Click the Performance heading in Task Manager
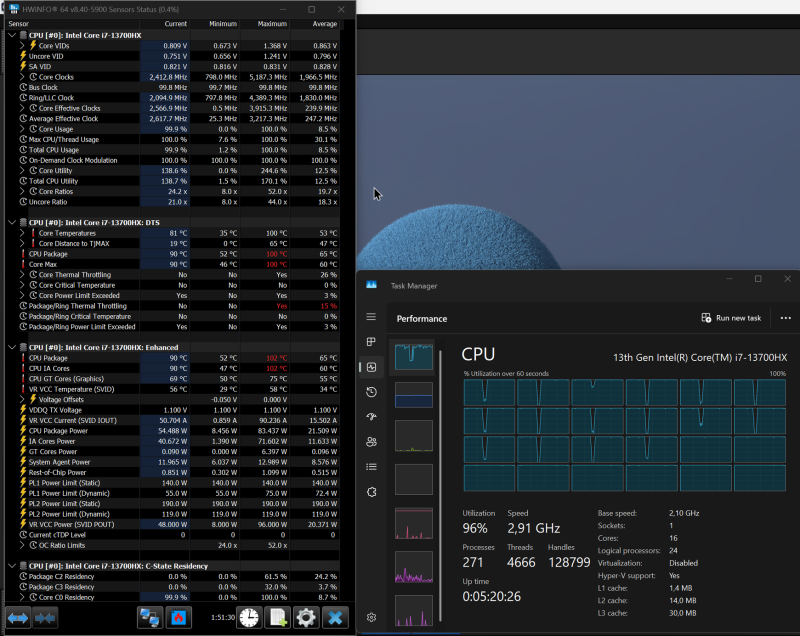Viewport: 800px width, 636px height. pos(421,319)
